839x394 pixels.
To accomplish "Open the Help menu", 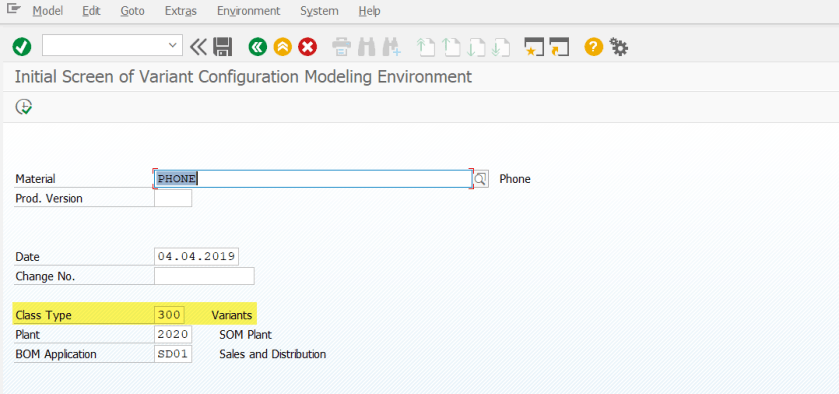I will tap(369, 11).
